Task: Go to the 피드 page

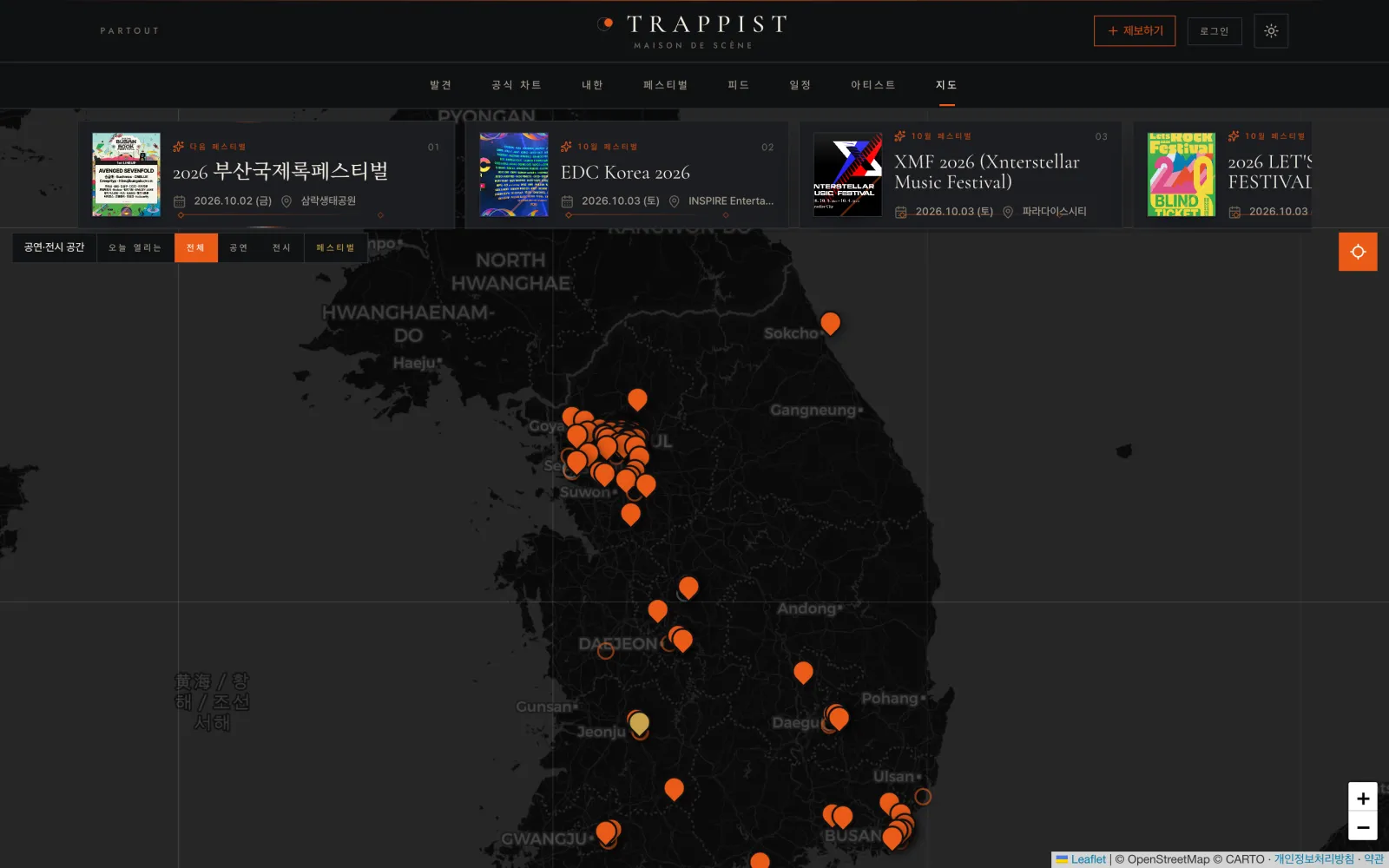Action: (x=739, y=85)
